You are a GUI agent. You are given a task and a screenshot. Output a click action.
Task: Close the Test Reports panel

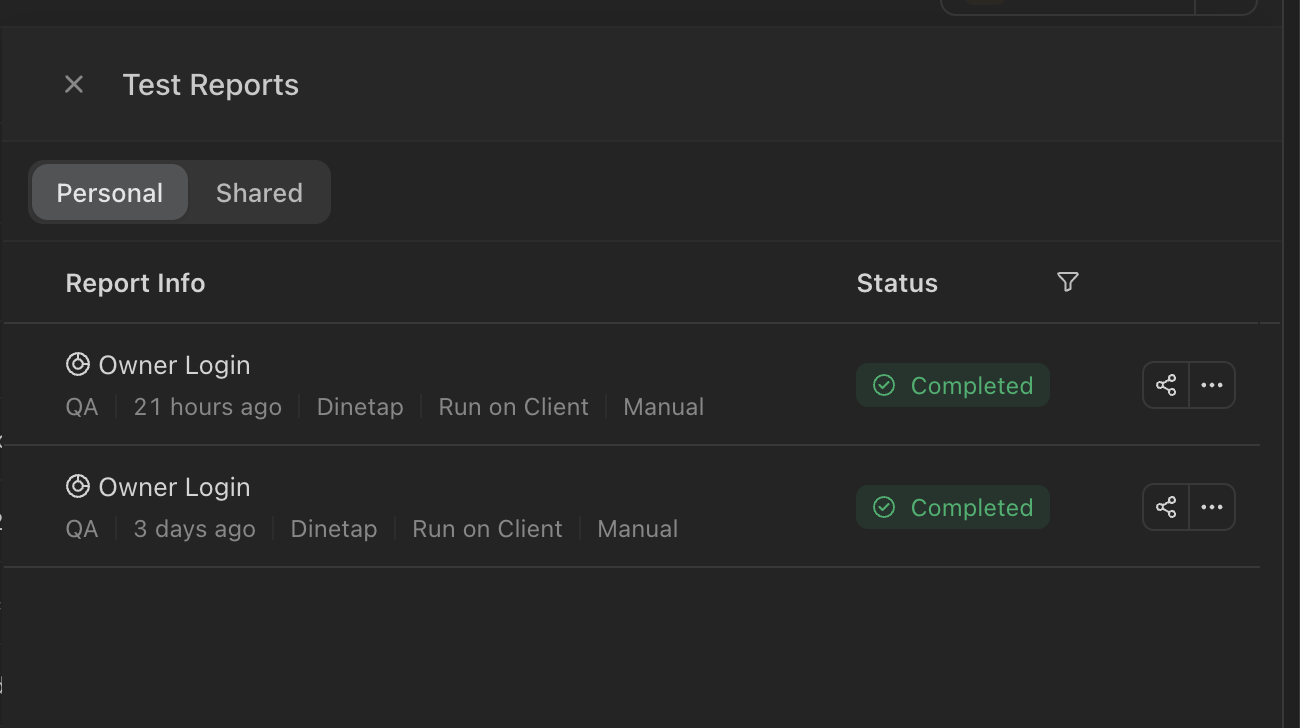(x=74, y=85)
